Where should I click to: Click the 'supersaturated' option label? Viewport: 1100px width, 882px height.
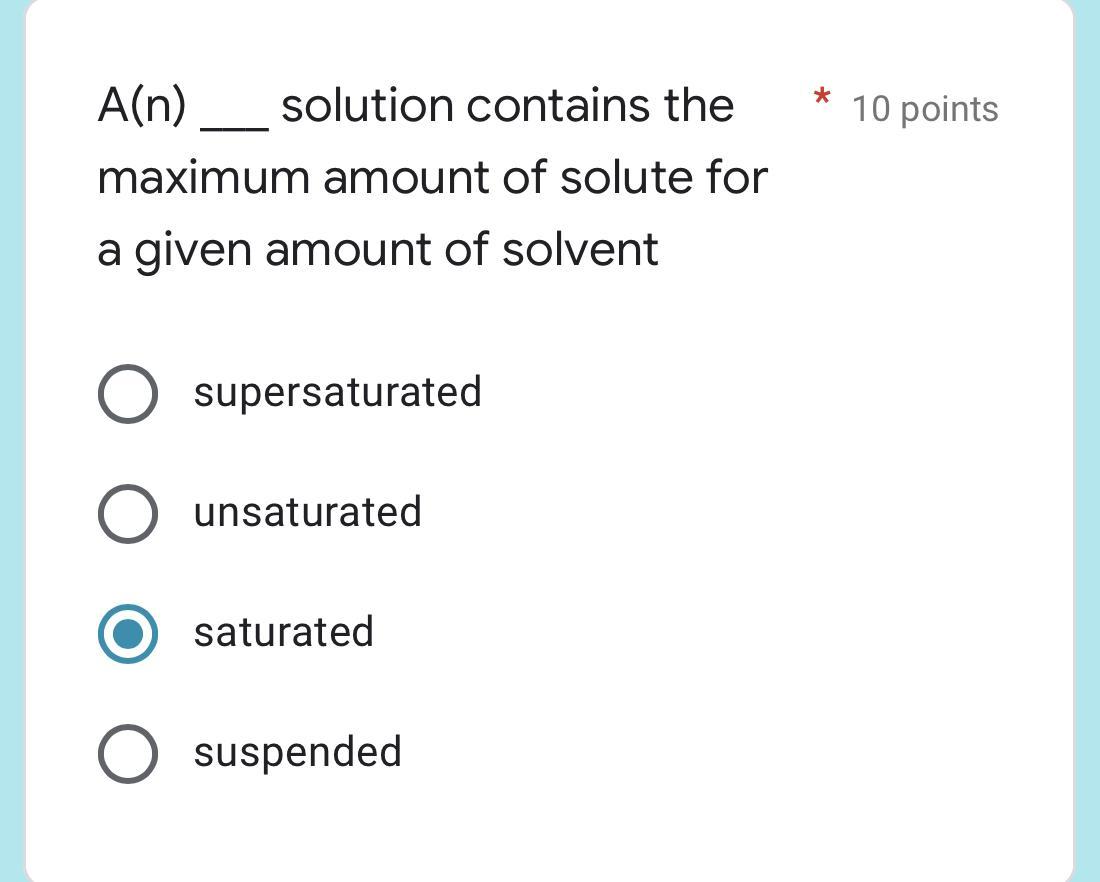click(337, 392)
